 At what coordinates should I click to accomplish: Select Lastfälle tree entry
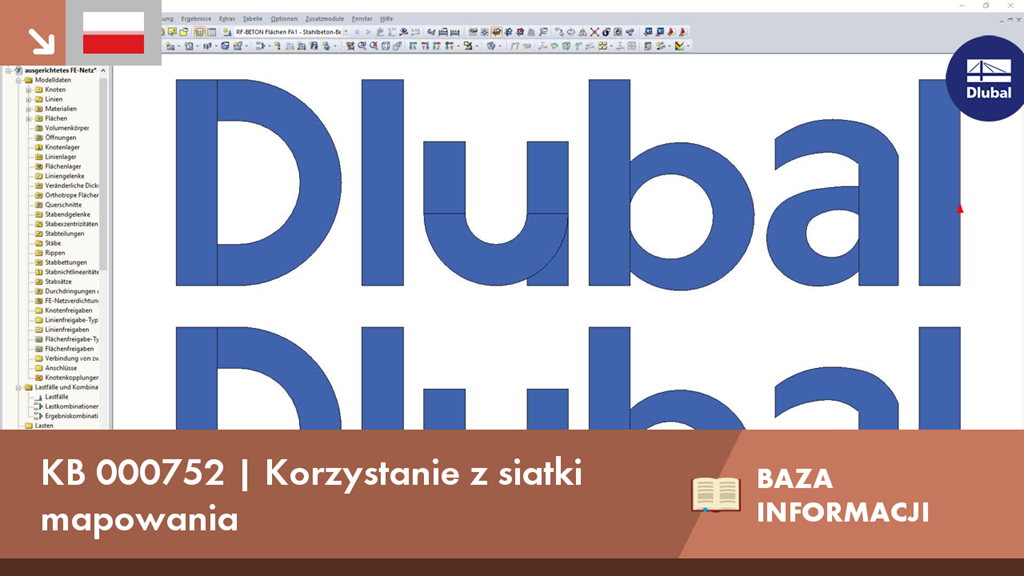[56, 397]
